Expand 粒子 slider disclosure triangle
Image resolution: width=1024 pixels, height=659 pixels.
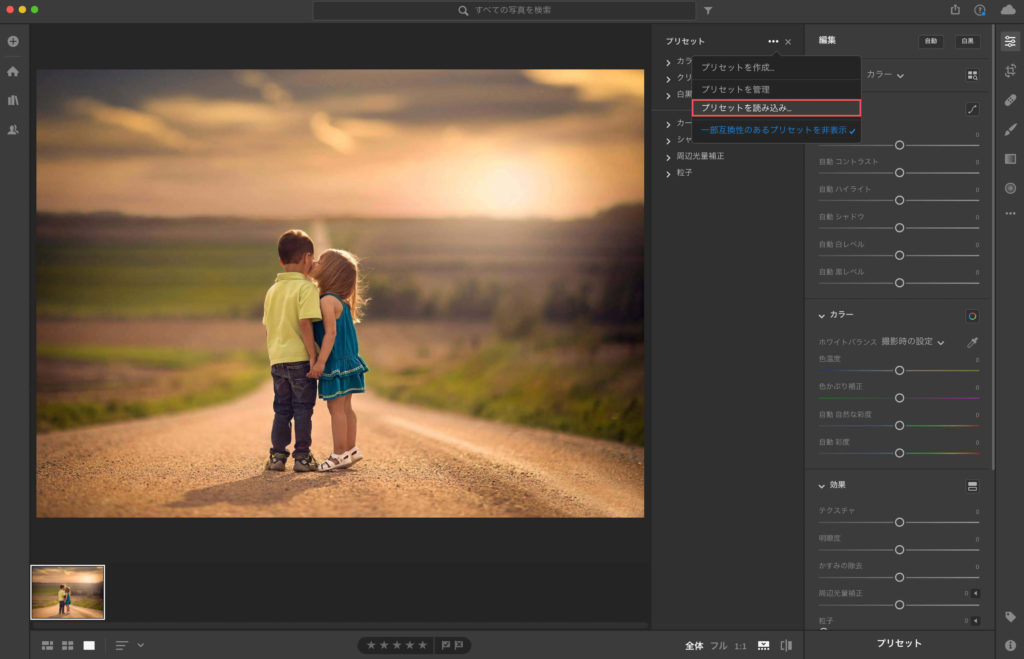pos(976,620)
